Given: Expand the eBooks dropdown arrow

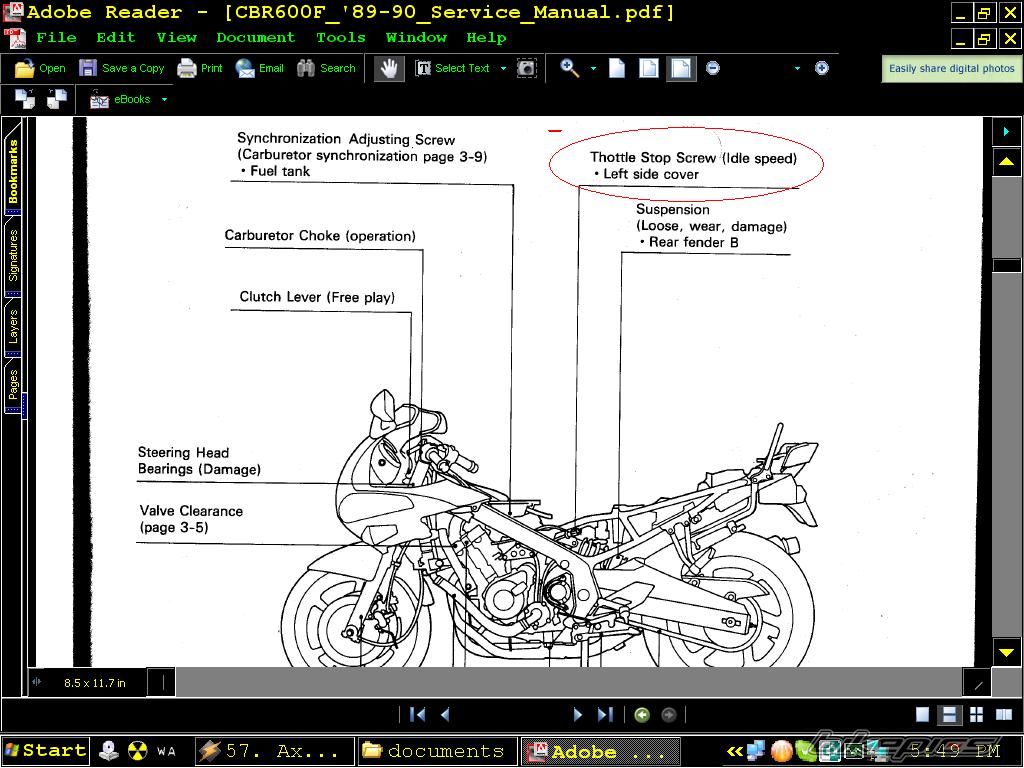Looking at the screenshot, I should point(164,99).
